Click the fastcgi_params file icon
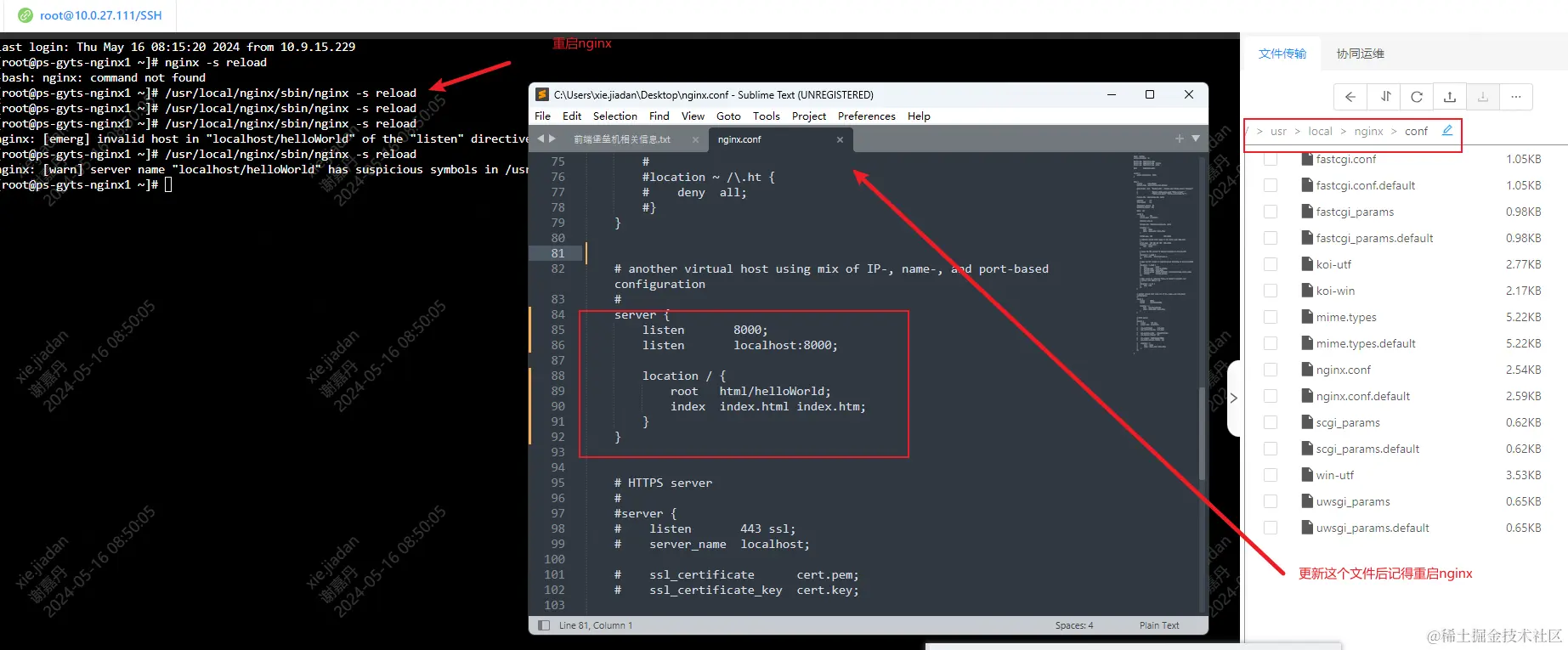The image size is (1568, 650). 1308,212
